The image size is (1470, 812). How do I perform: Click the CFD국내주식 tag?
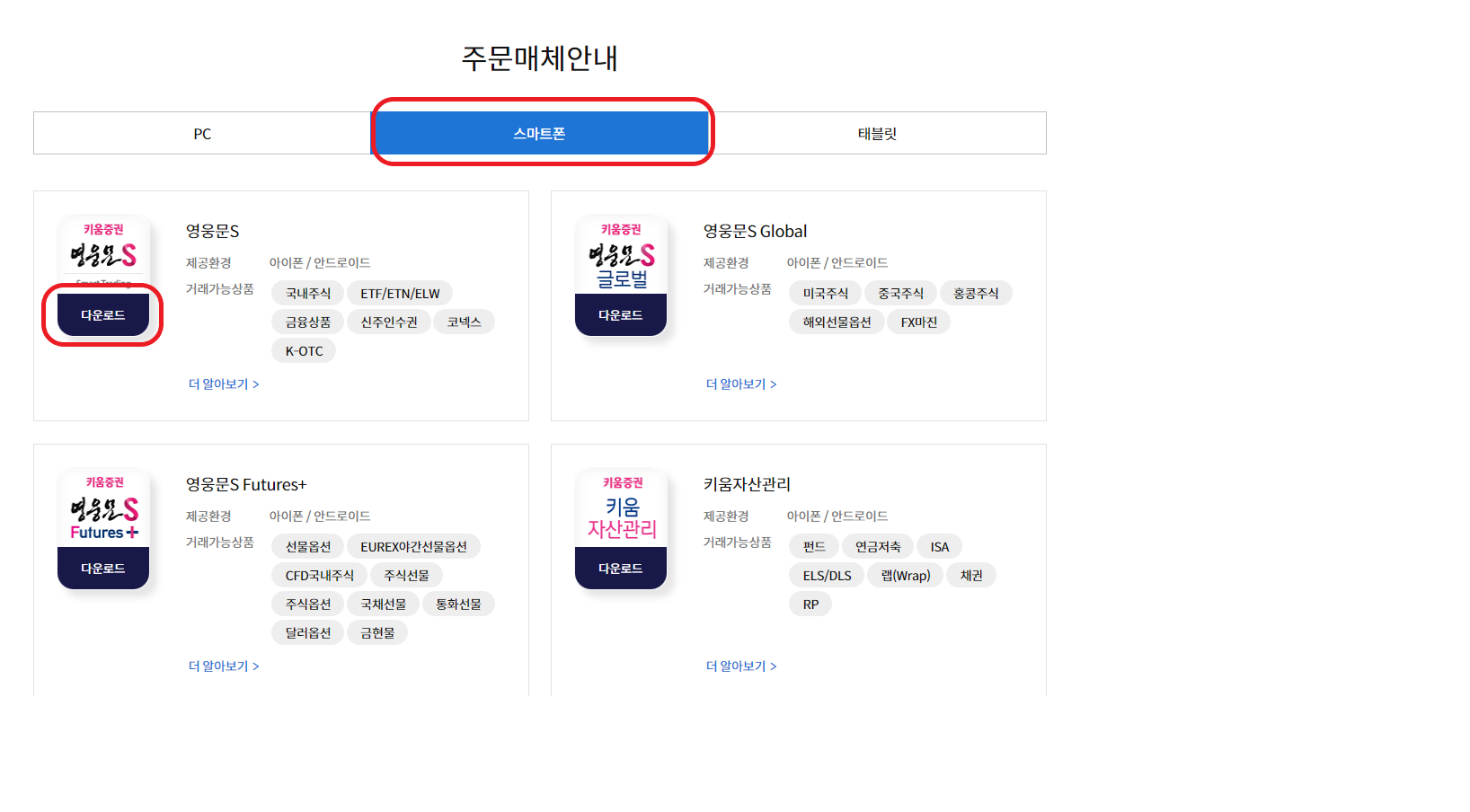(320, 575)
